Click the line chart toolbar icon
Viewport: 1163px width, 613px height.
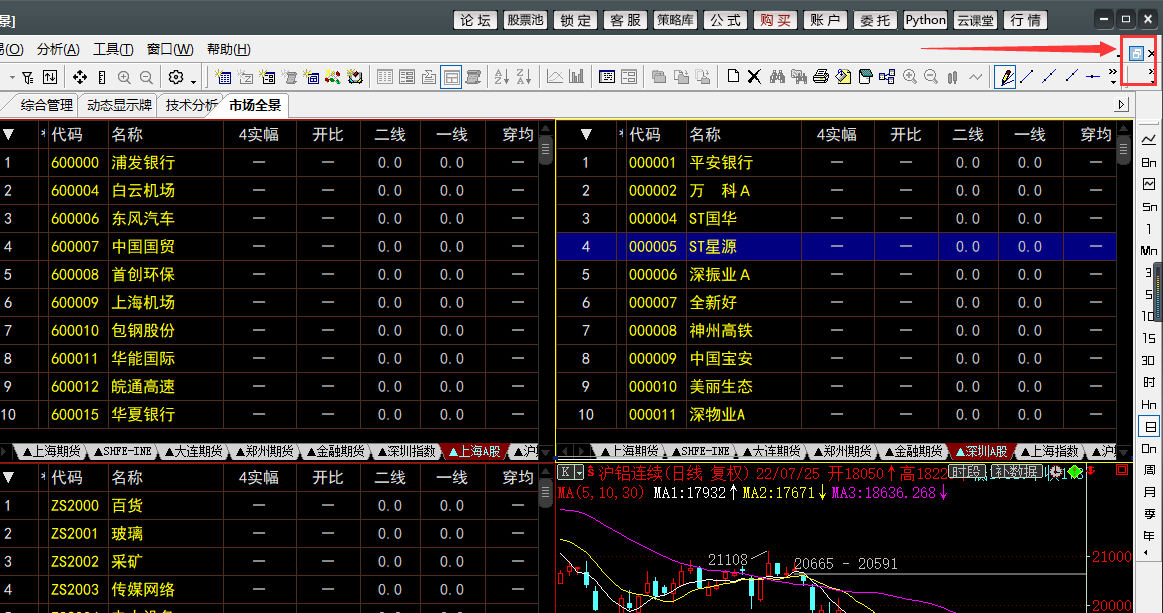555,76
